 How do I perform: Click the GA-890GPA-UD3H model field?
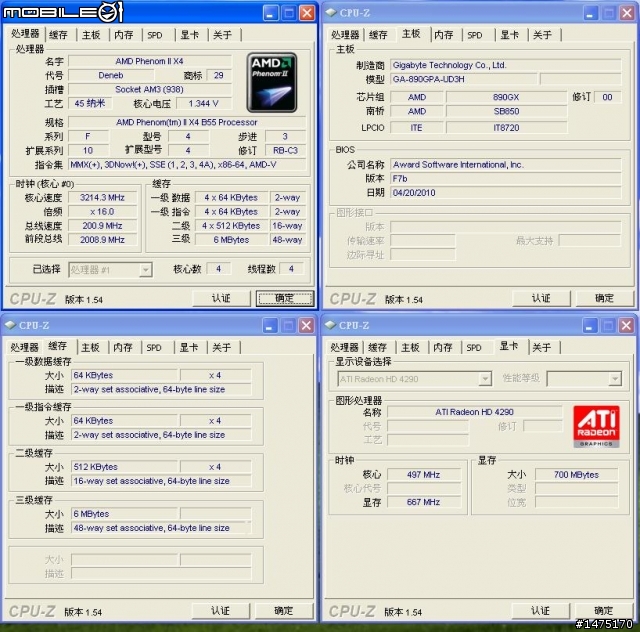[x=464, y=79]
